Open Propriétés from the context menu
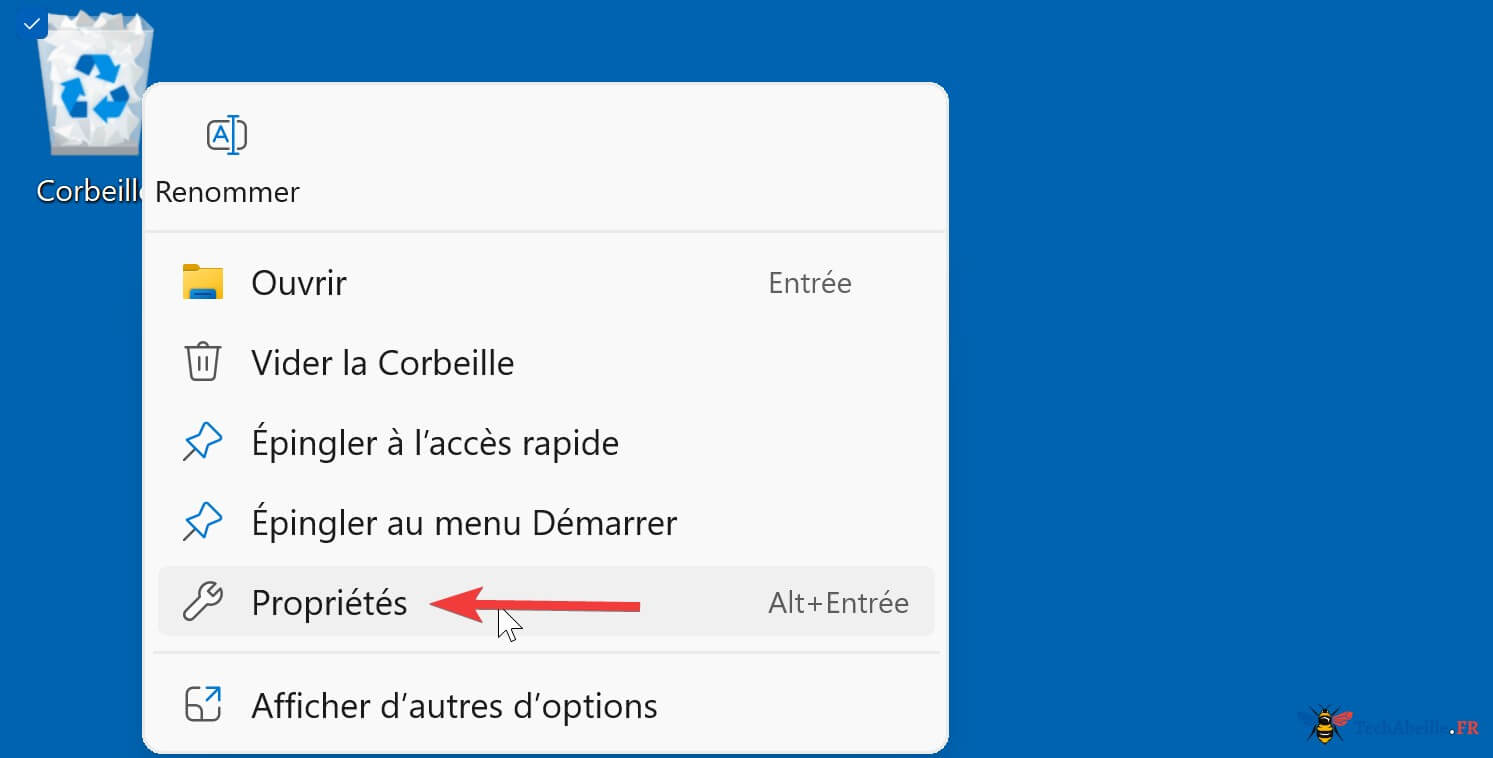 [546, 602]
